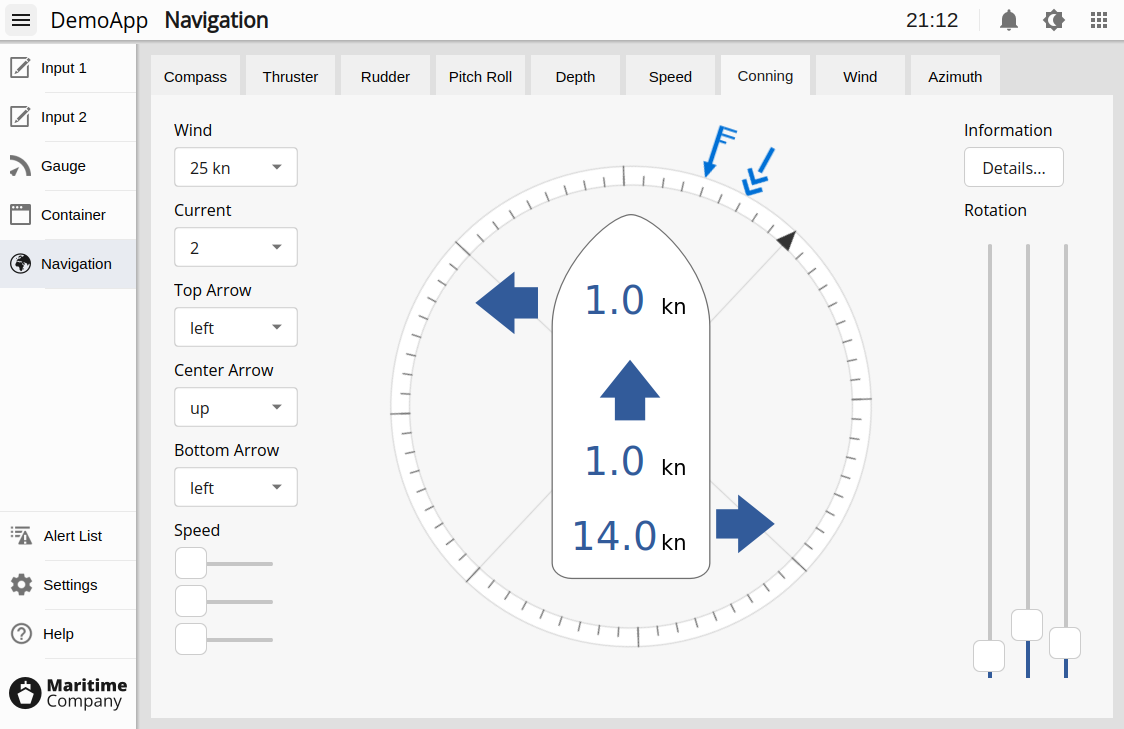Click the Help question mark icon
Screen dimensions: 1124x729
pyautogui.click(x=21, y=634)
